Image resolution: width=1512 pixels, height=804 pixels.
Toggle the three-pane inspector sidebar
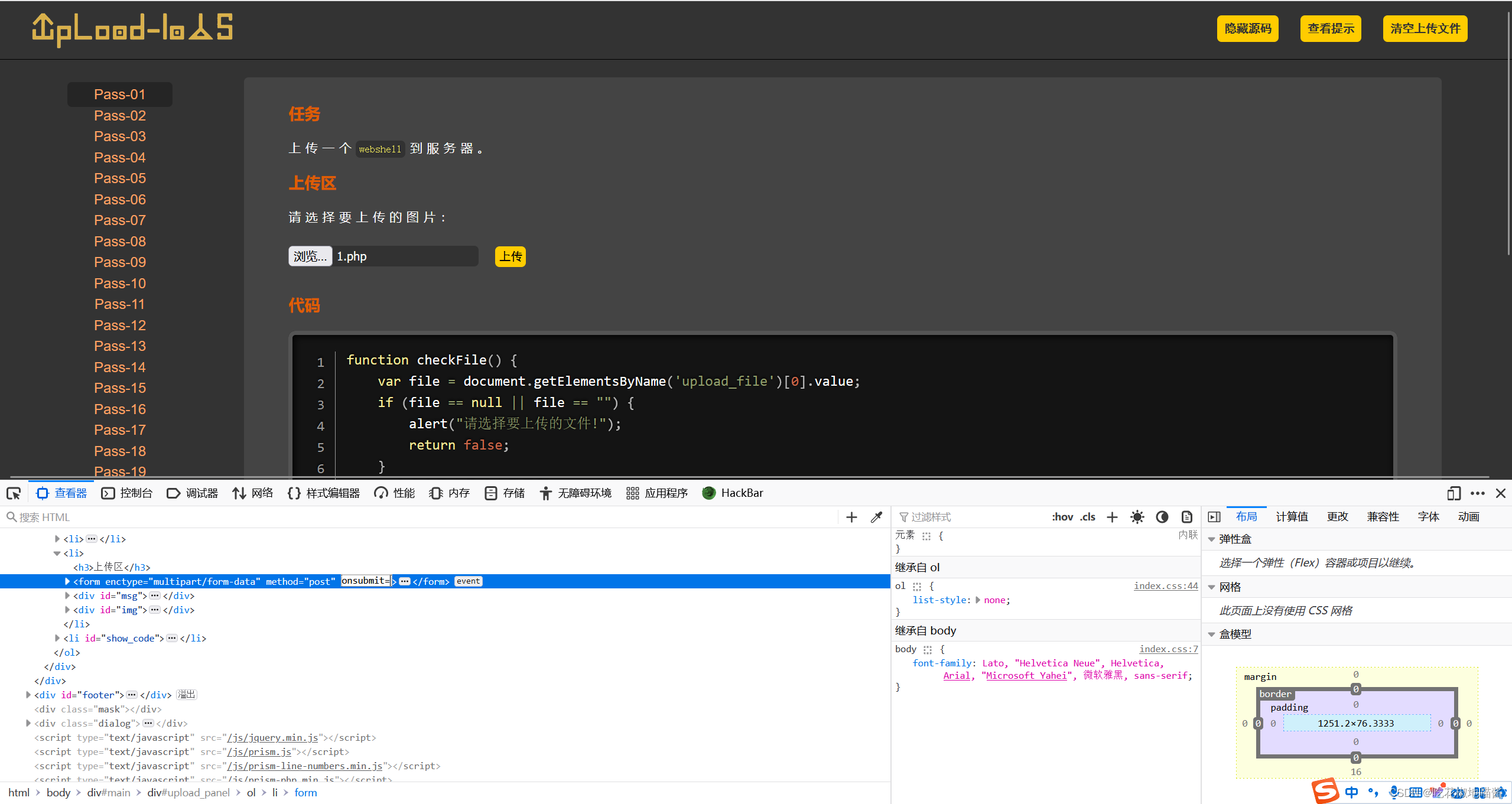point(1214,517)
